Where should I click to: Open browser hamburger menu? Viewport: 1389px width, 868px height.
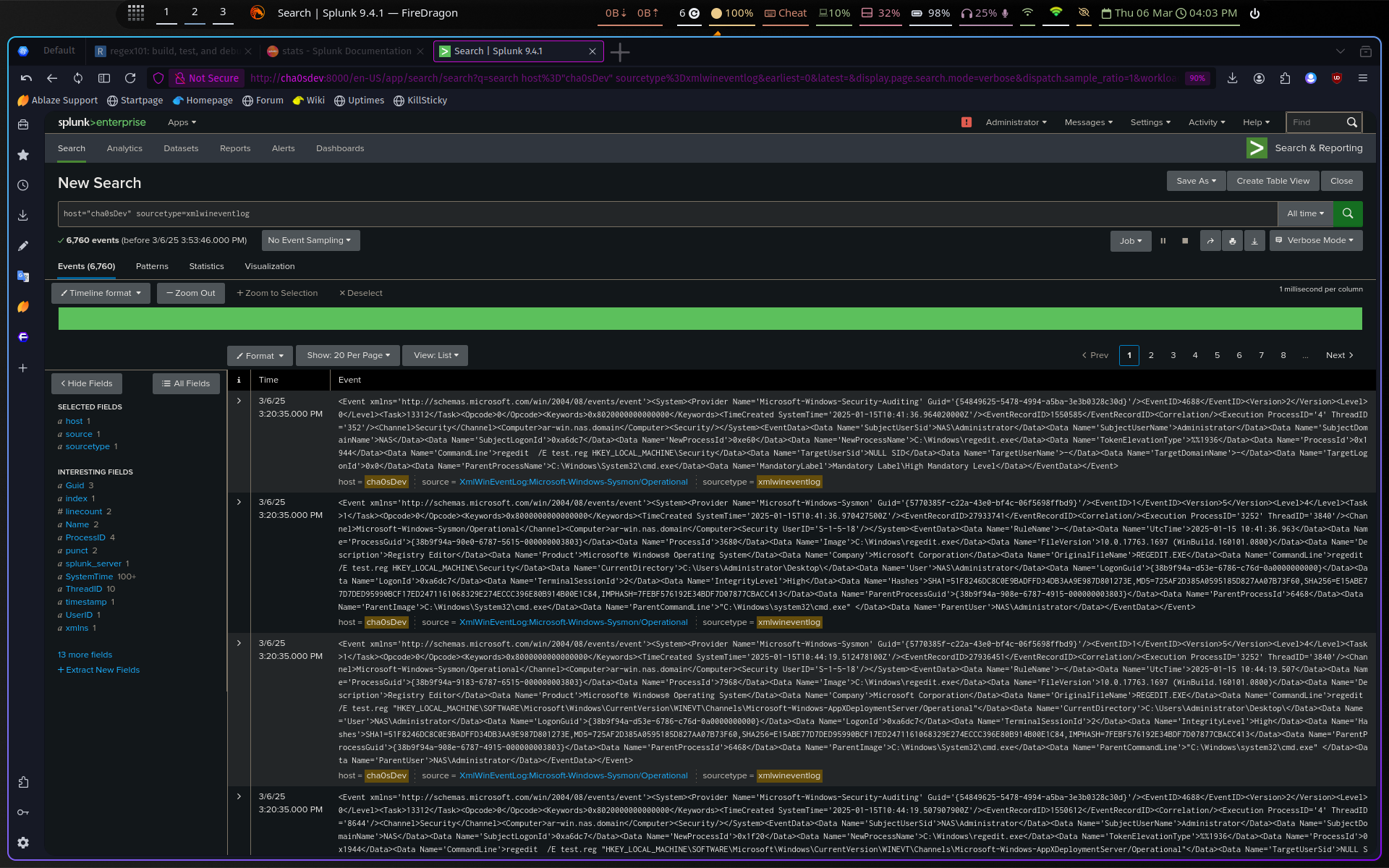point(1363,78)
